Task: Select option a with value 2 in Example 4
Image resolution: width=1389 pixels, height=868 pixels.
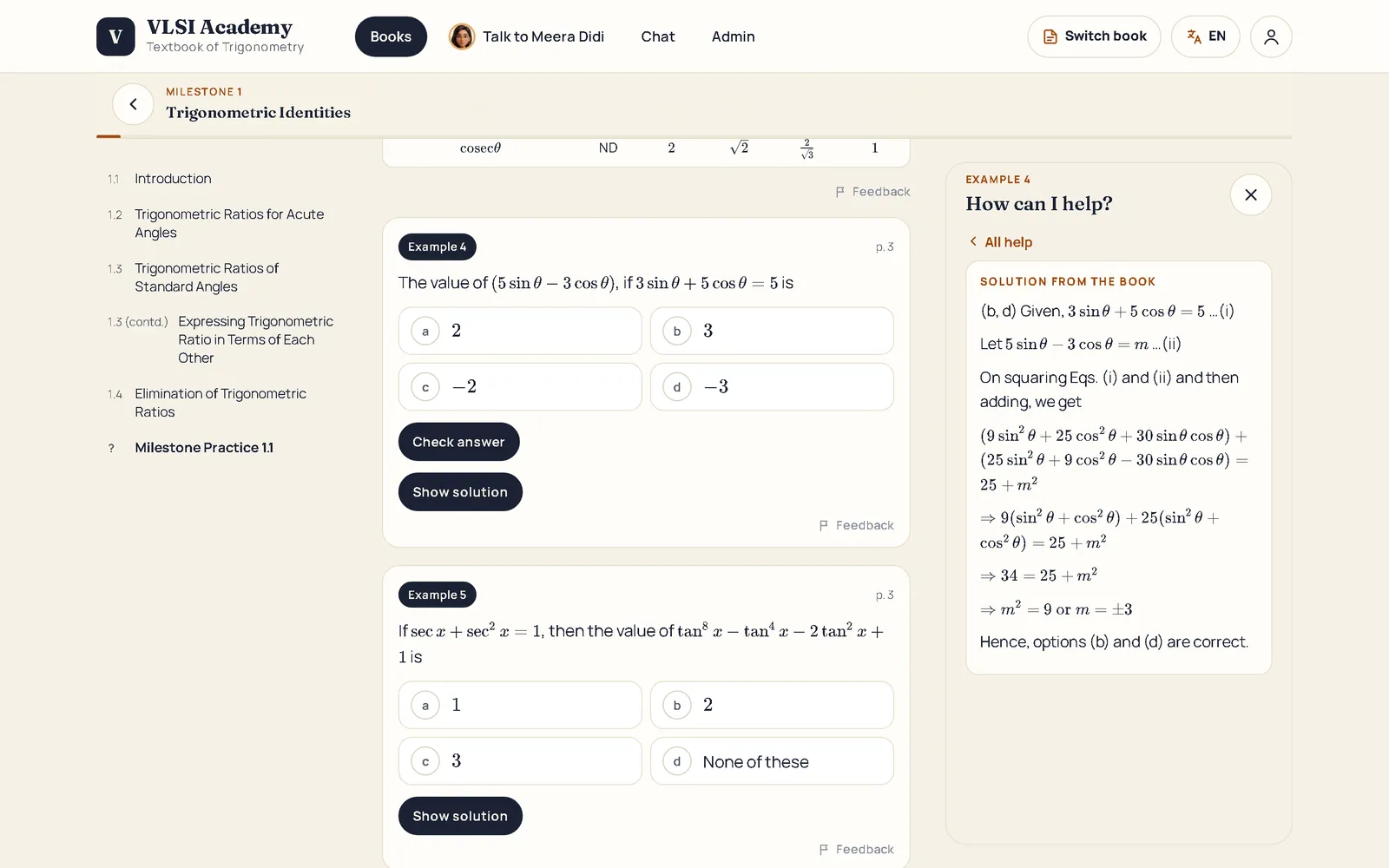Action: click(x=520, y=331)
